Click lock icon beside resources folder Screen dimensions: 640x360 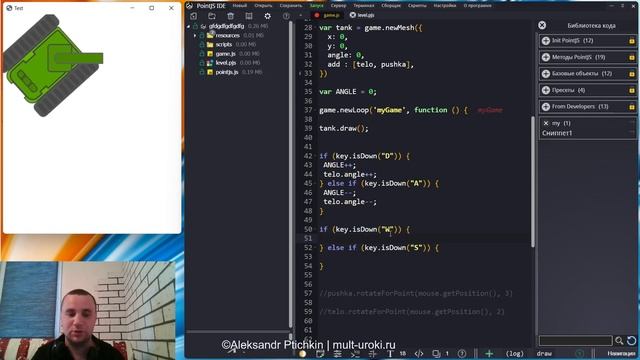point(202,36)
